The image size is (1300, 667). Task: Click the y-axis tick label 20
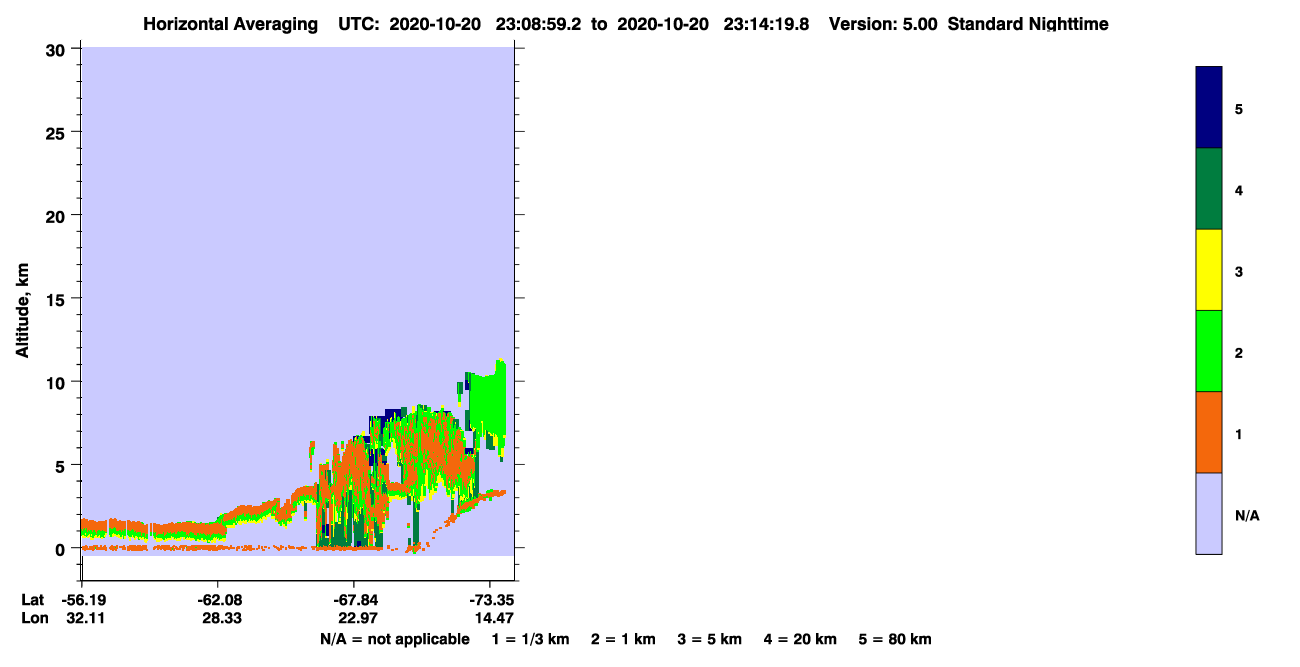[57, 215]
